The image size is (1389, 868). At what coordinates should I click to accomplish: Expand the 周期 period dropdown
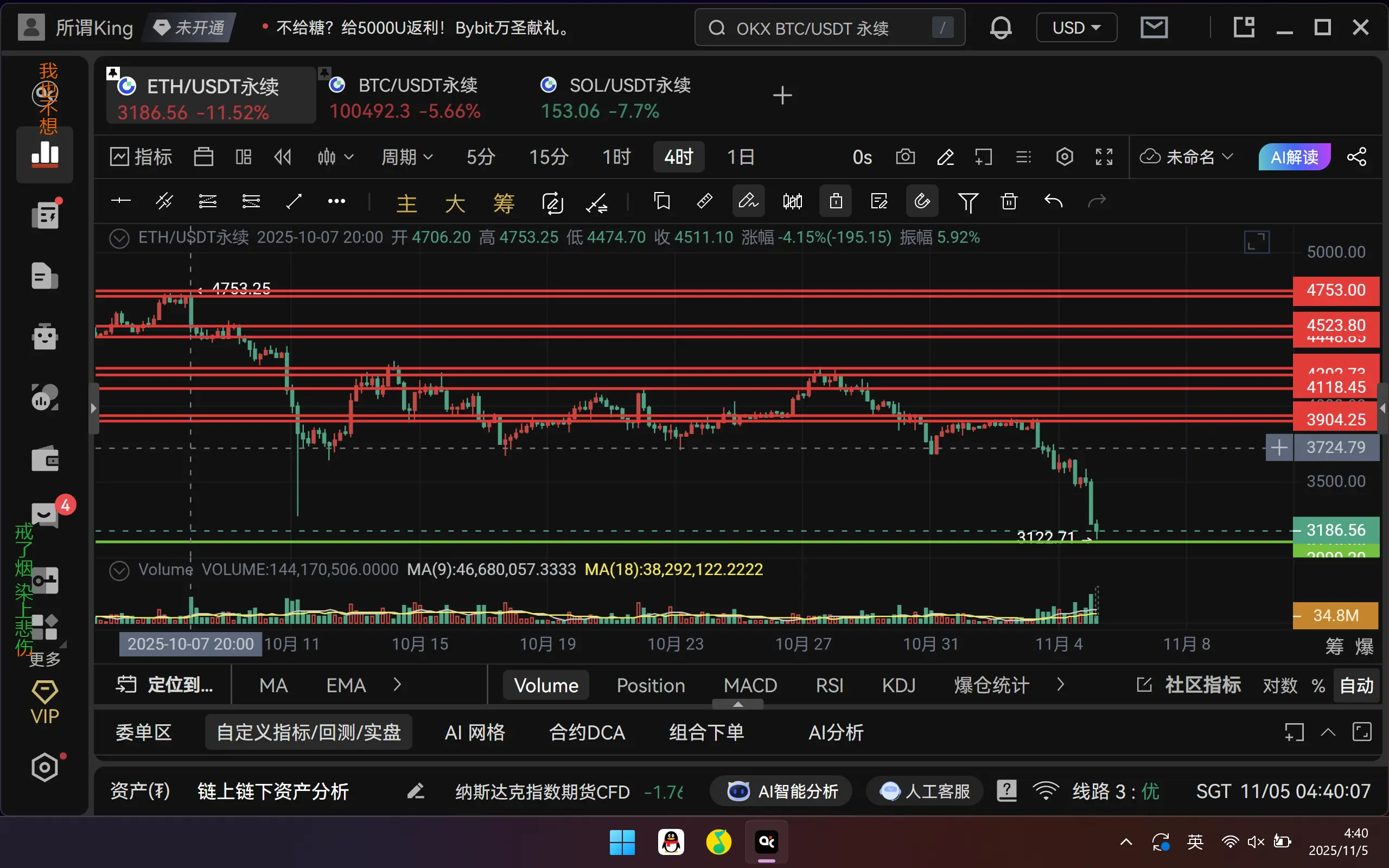pos(407,157)
